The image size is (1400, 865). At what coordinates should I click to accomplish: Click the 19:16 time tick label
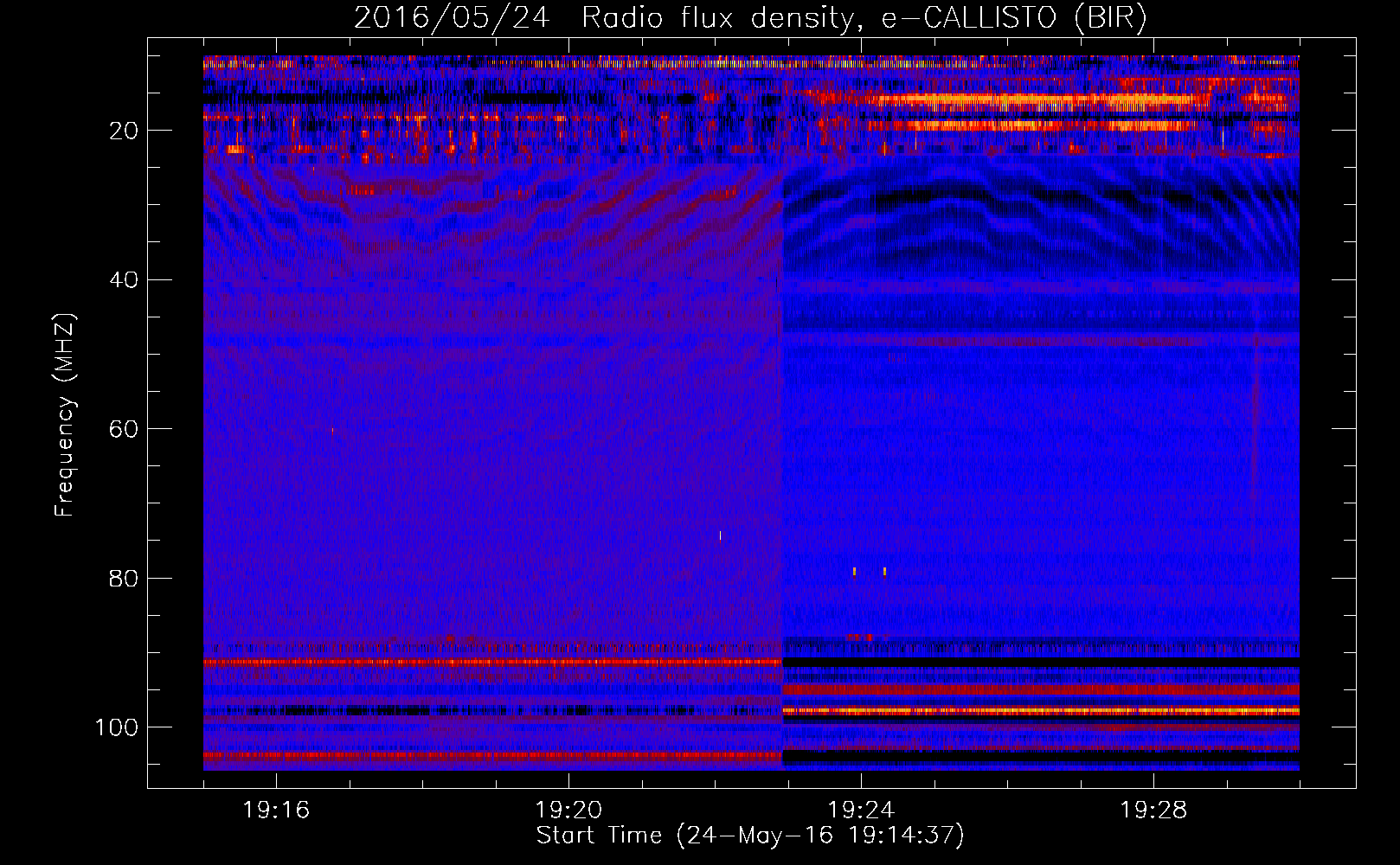[x=276, y=811]
